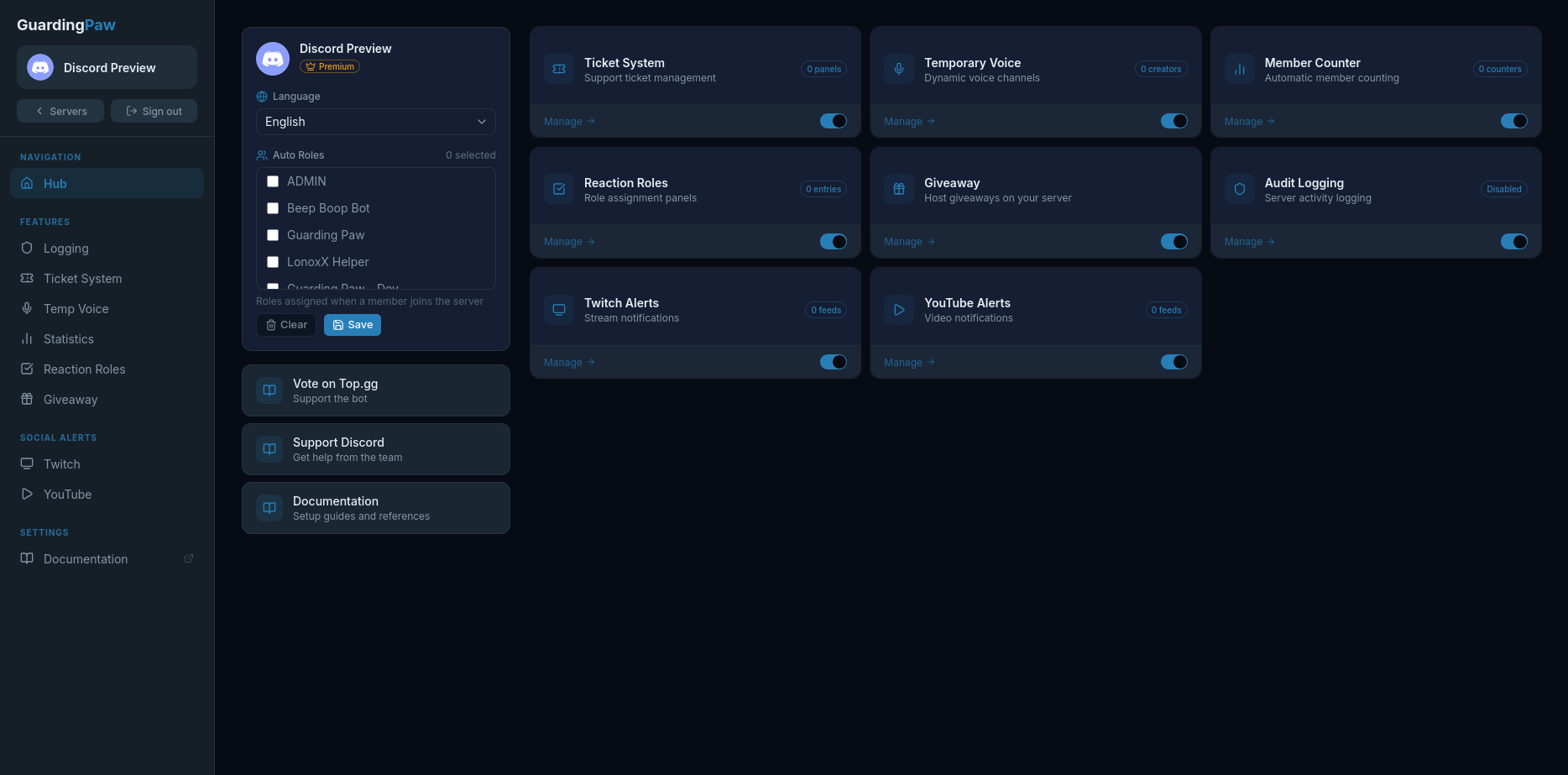1568x775 pixels.
Task: Click the Clear auto roles button
Action: pos(286,325)
